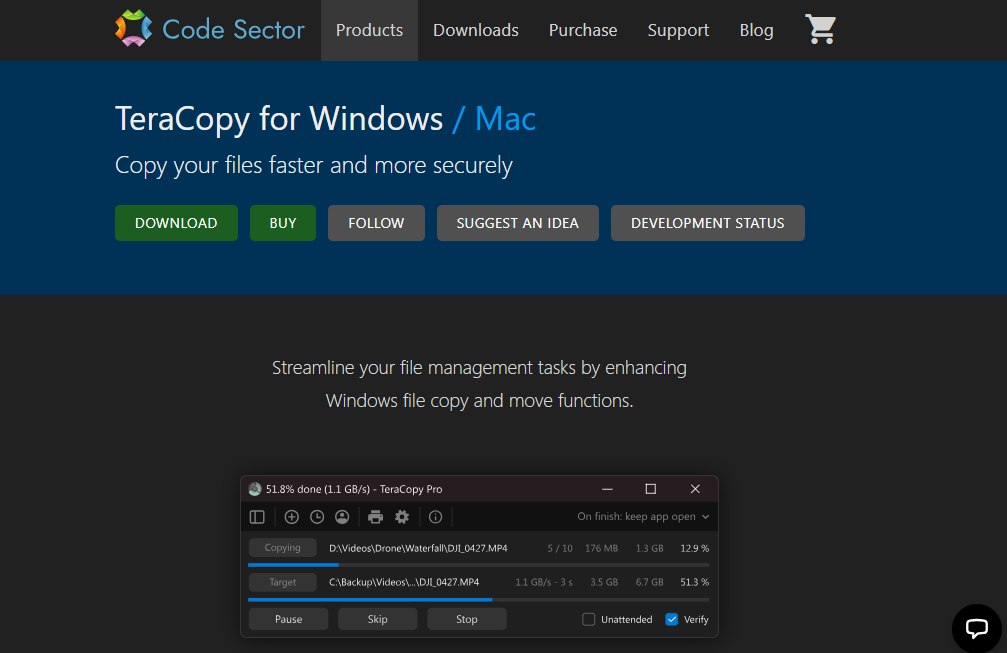Click the add files plus icon

point(292,517)
